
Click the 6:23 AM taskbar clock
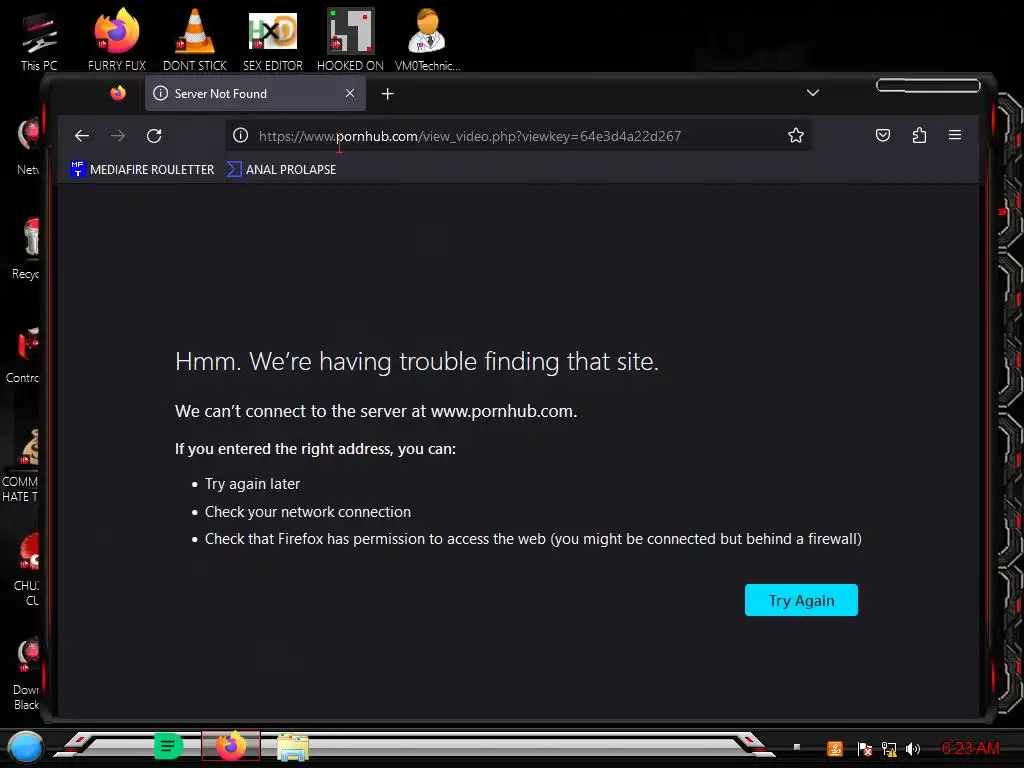970,748
